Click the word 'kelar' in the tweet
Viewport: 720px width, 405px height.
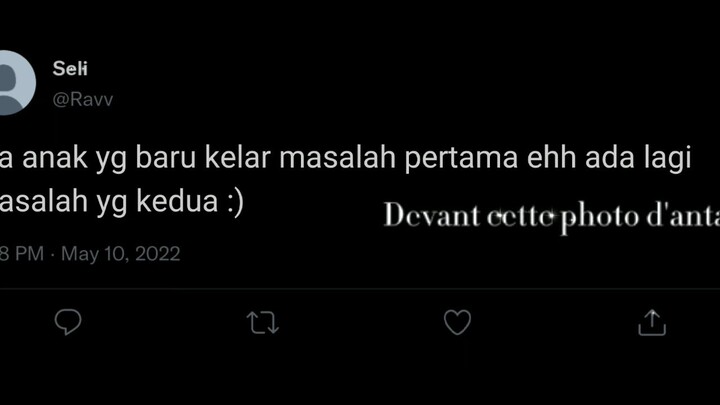point(237,157)
